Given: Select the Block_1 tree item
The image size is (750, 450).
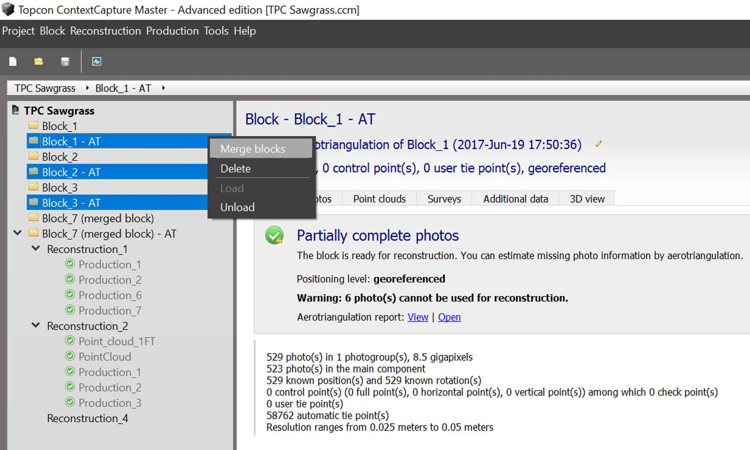Looking at the screenshot, I should 59,126.
